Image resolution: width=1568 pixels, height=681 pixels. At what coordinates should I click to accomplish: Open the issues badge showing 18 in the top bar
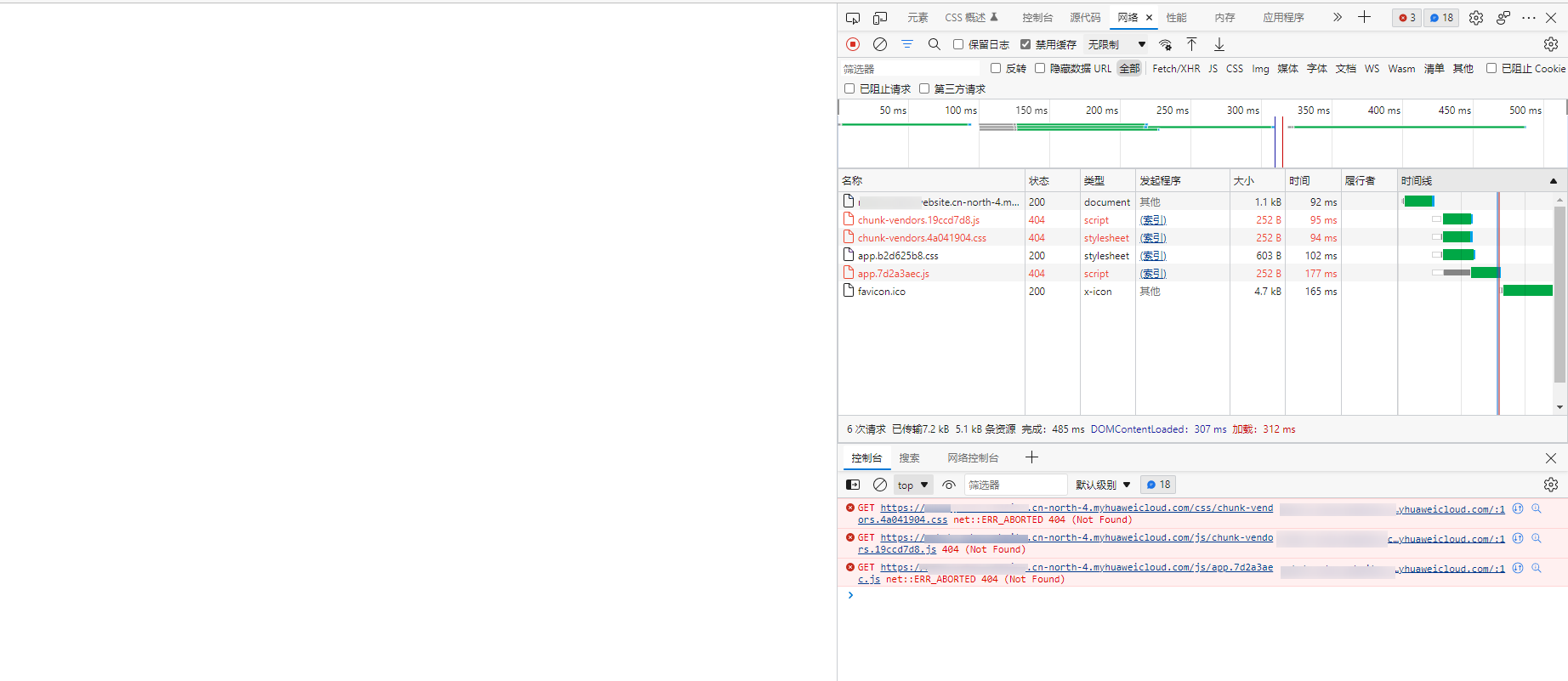(1441, 18)
